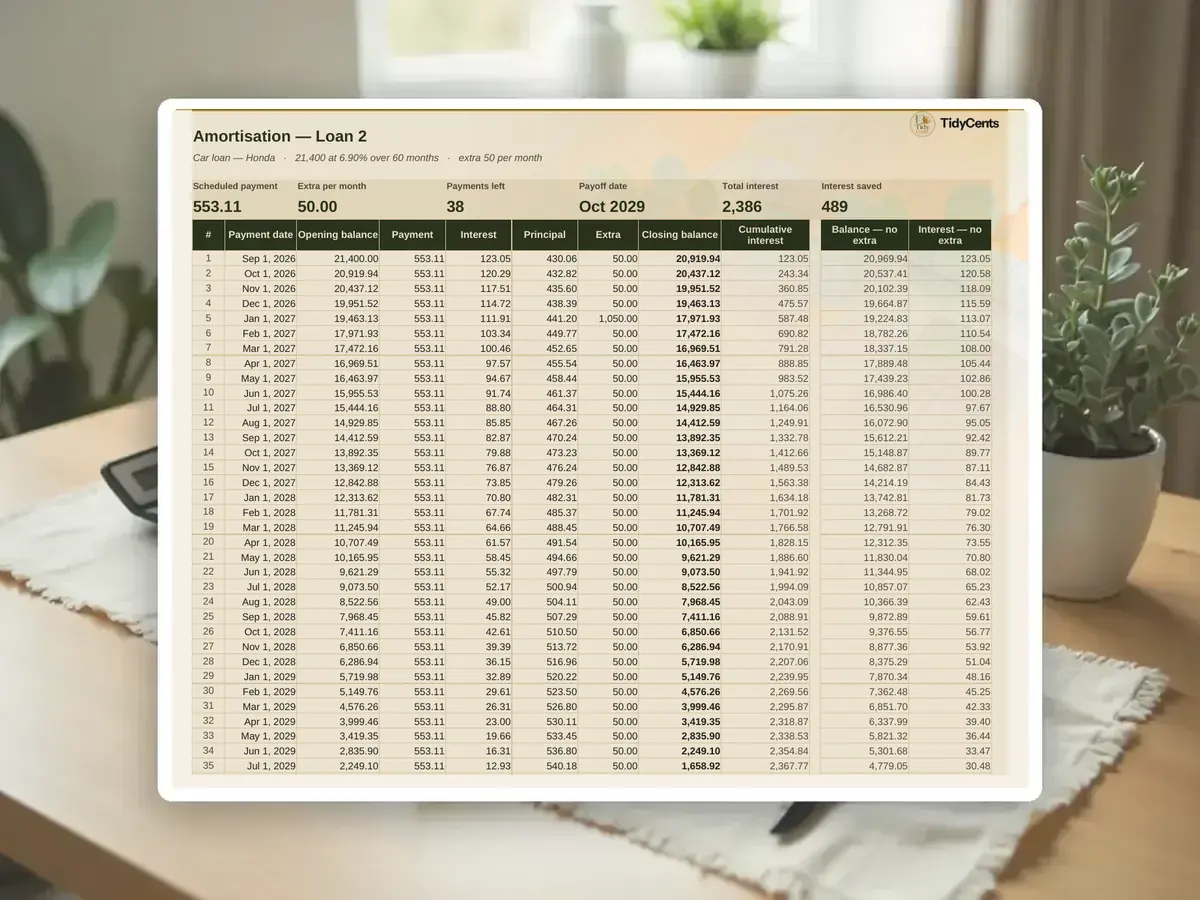This screenshot has width=1200, height=900.
Task: Click the extra payment cell 1,050.00
Action: click(608, 318)
